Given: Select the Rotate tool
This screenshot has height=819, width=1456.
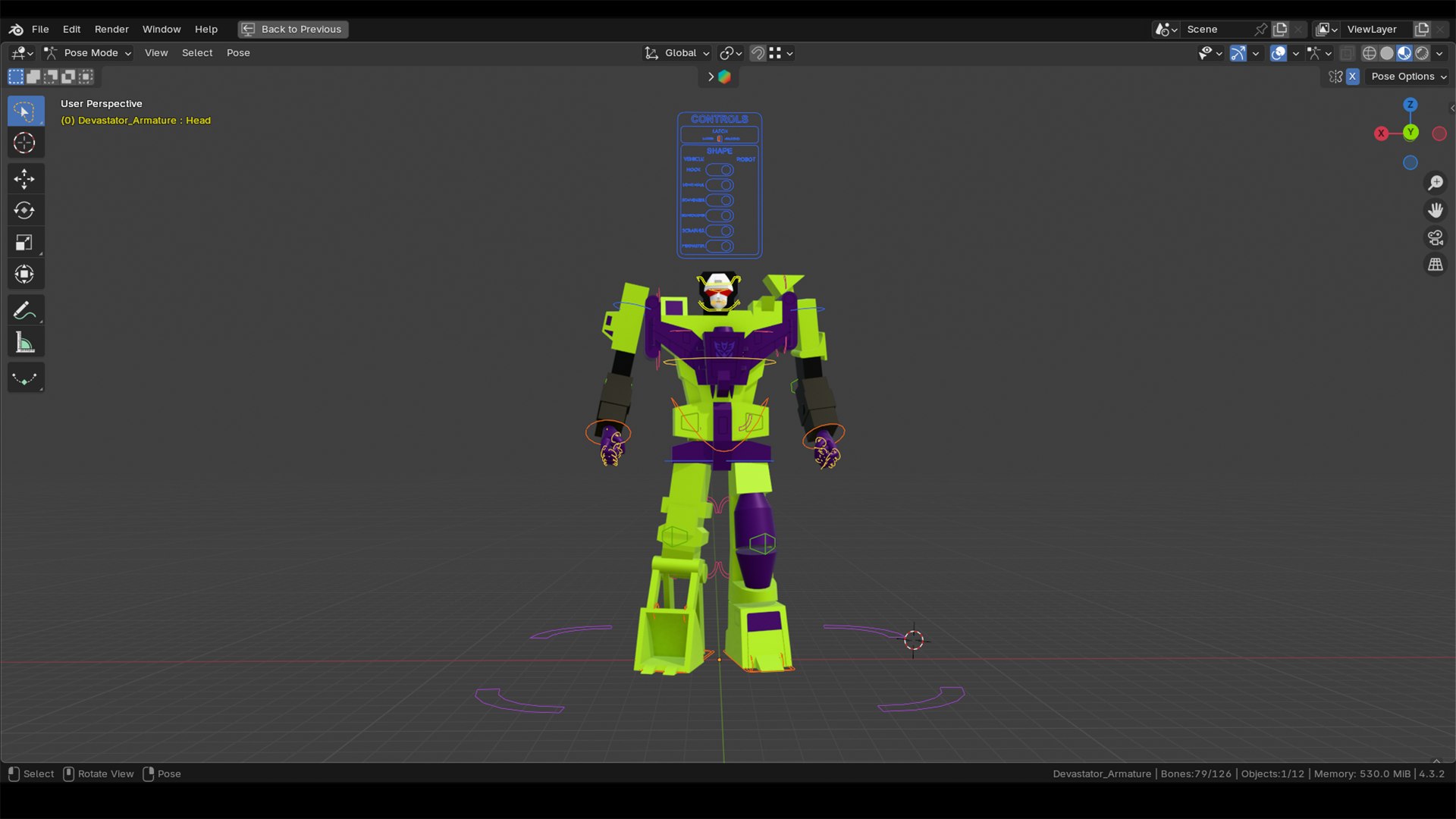Looking at the screenshot, I should point(25,210).
